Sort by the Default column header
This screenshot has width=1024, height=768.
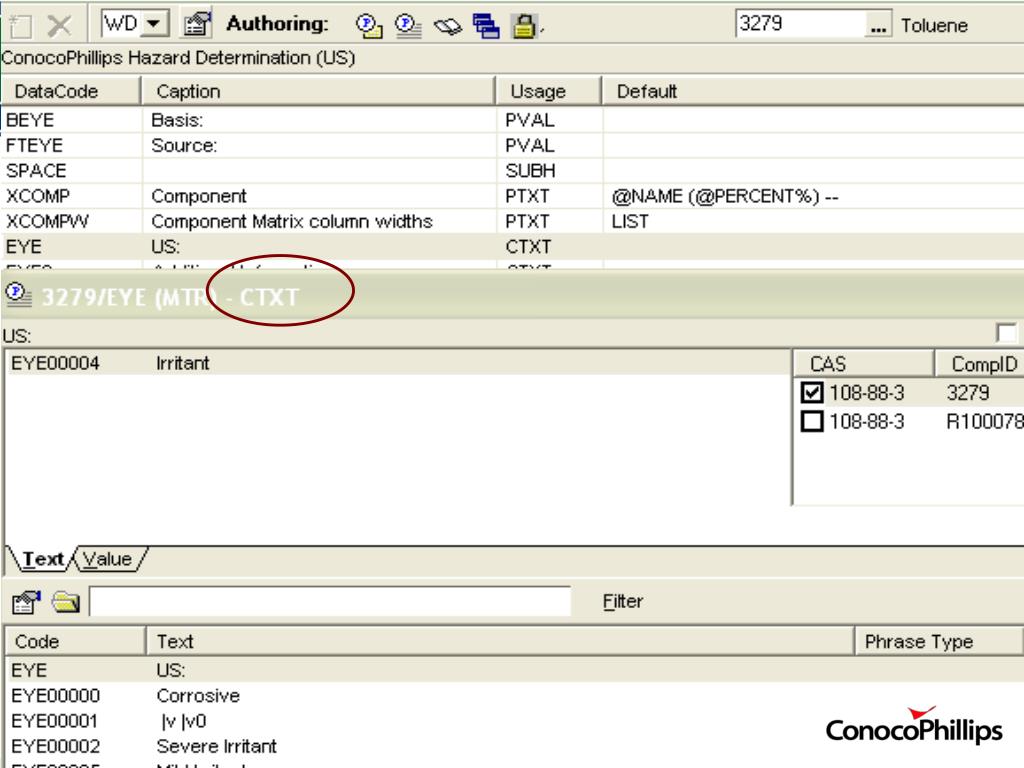click(x=812, y=91)
